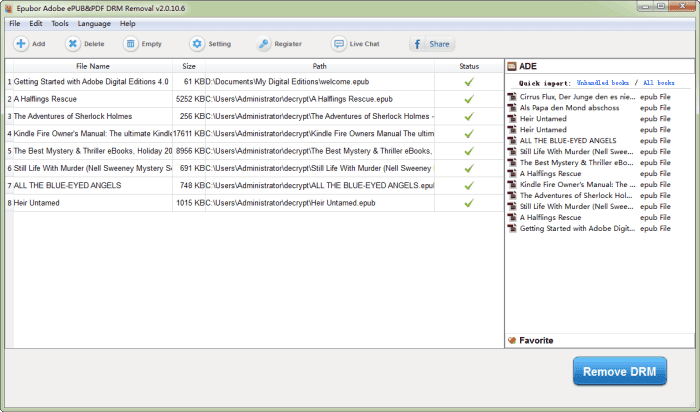Click the Facebook Share button
The width and height of the screenshot is (700, 412).
click(x=432, y=44)
